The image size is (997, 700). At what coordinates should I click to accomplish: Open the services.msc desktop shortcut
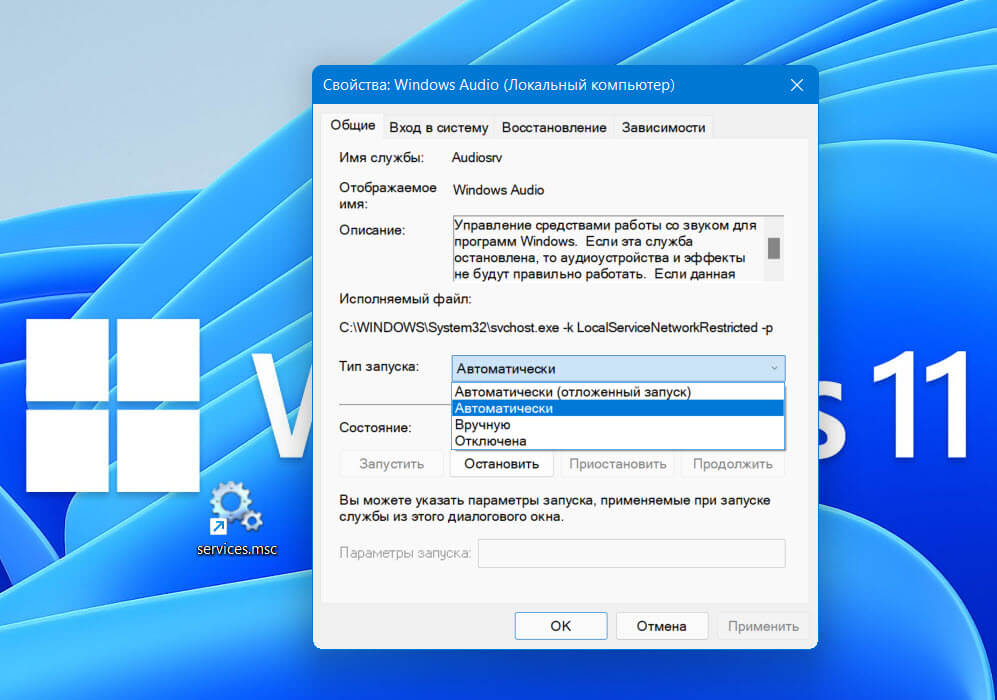click(x=237, y=518)
